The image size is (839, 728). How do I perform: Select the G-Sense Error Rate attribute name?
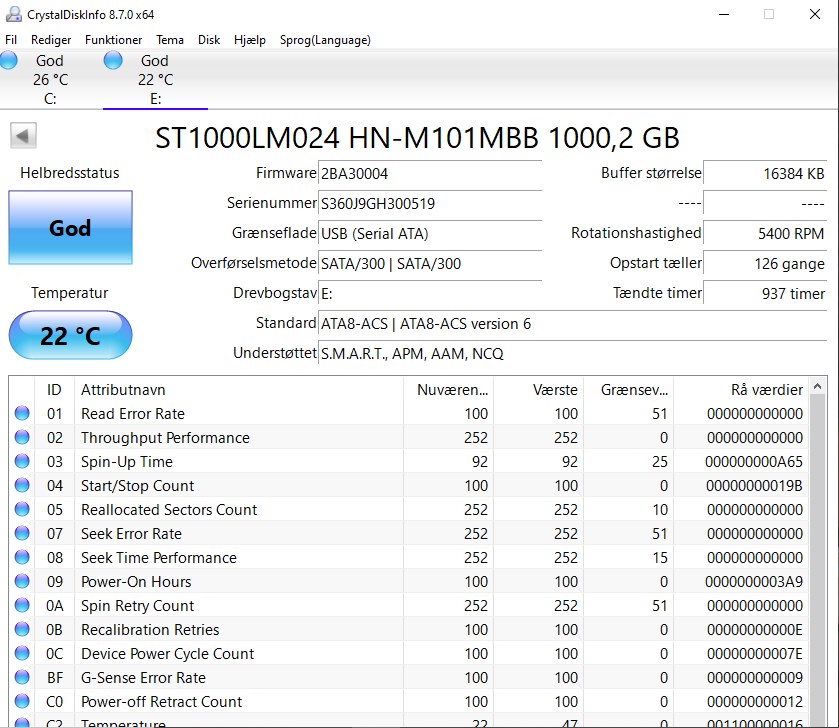(143, 678)
